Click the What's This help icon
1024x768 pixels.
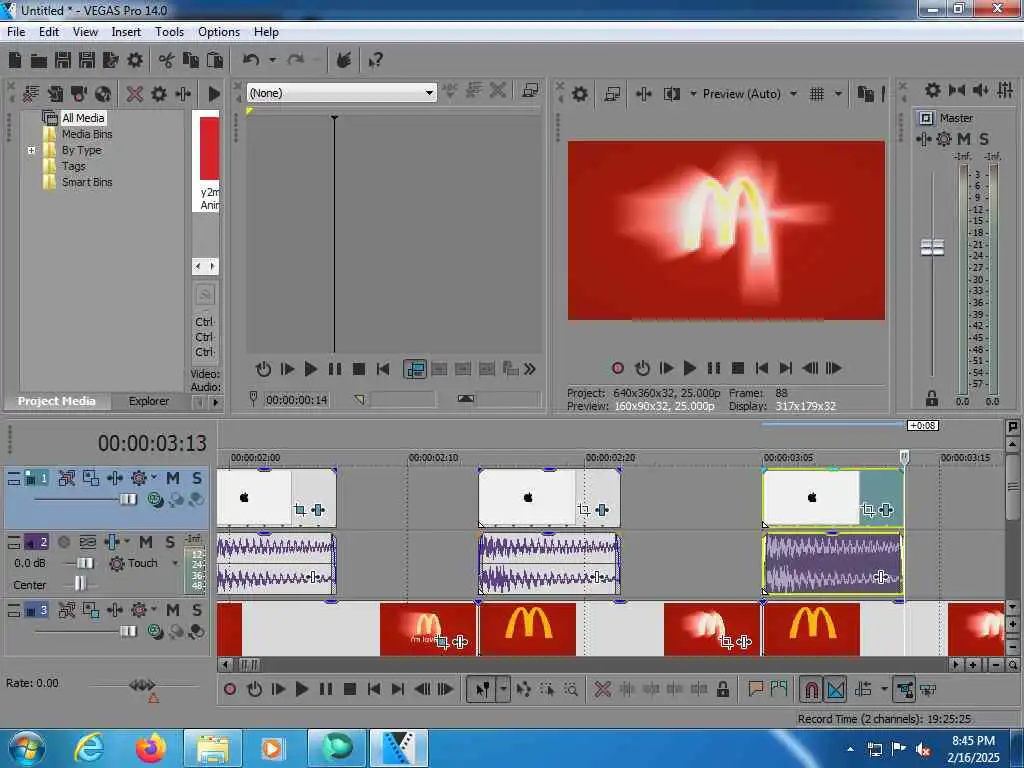tap(376, 61)
